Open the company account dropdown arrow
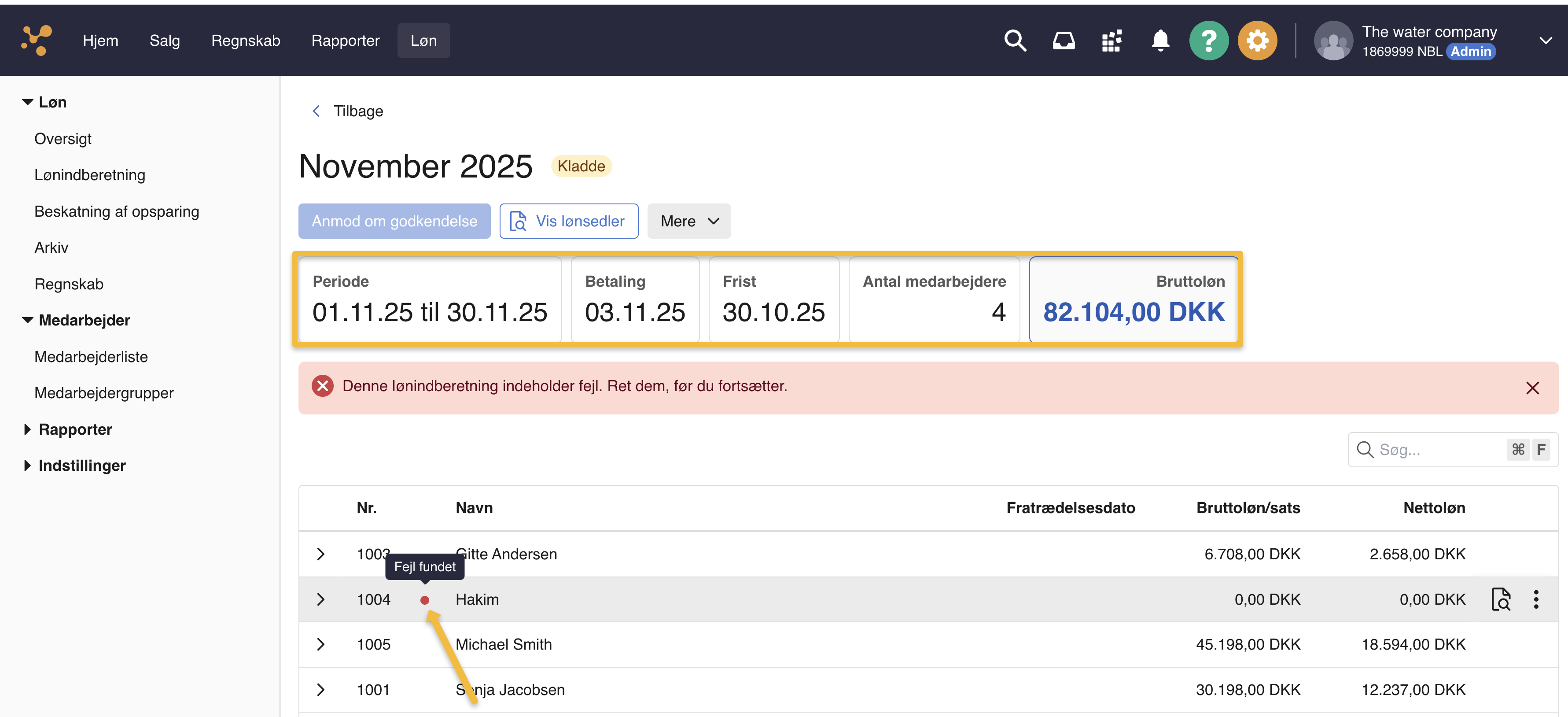Screen dimensions: 1568x717 click(x=1546, y=41)
